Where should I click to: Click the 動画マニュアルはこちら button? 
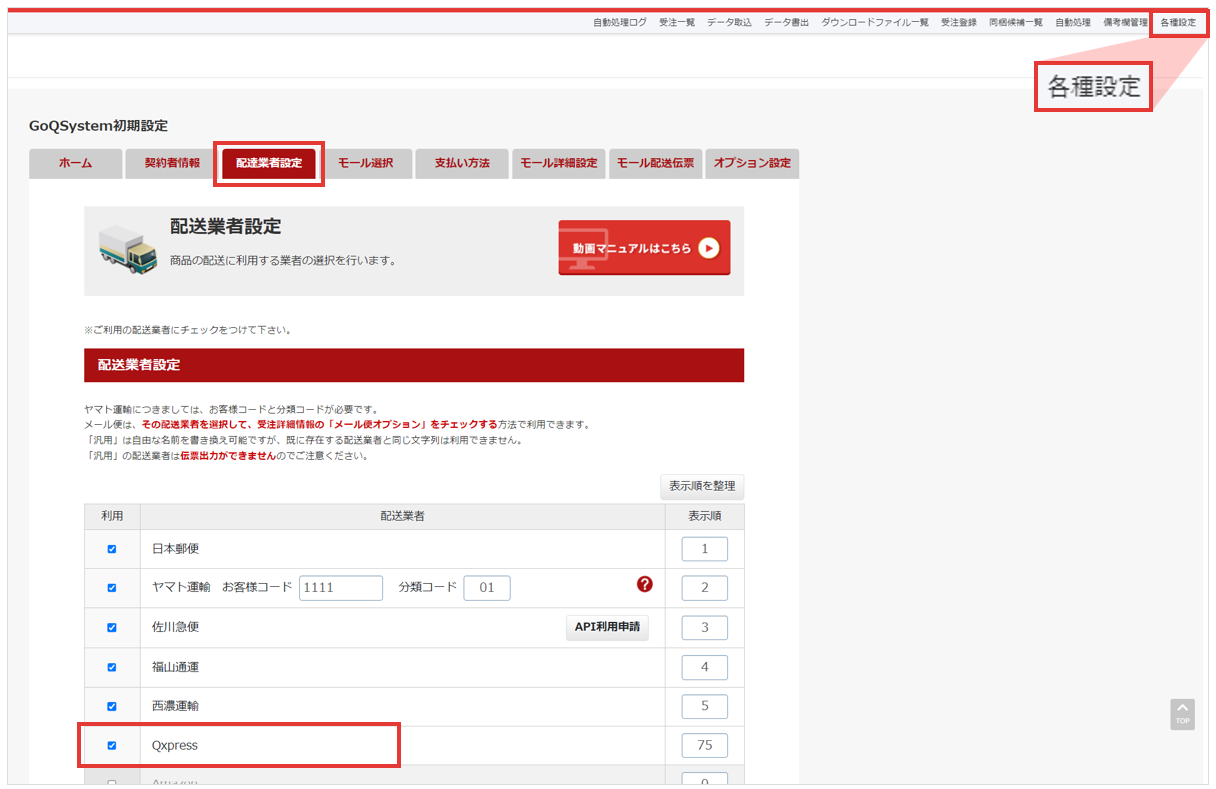pos(644,248)
